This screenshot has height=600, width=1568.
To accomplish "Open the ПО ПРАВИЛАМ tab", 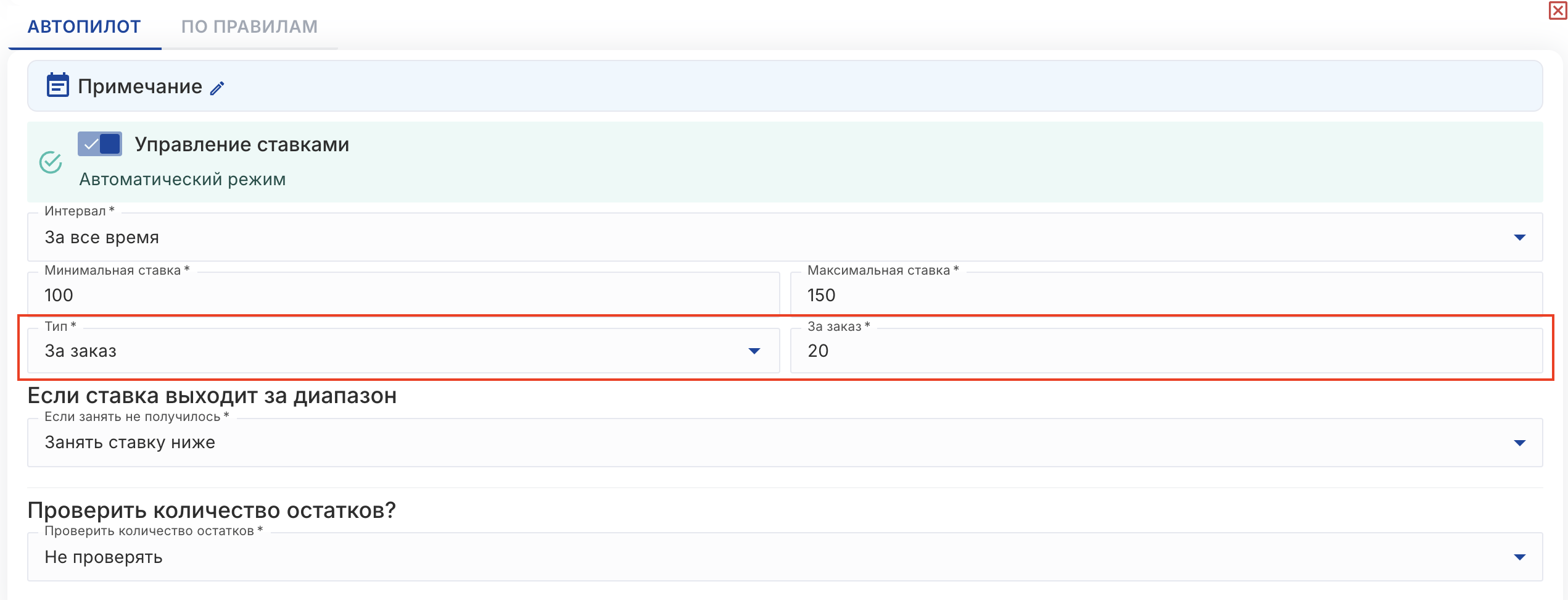I will [x=249, y=27].
